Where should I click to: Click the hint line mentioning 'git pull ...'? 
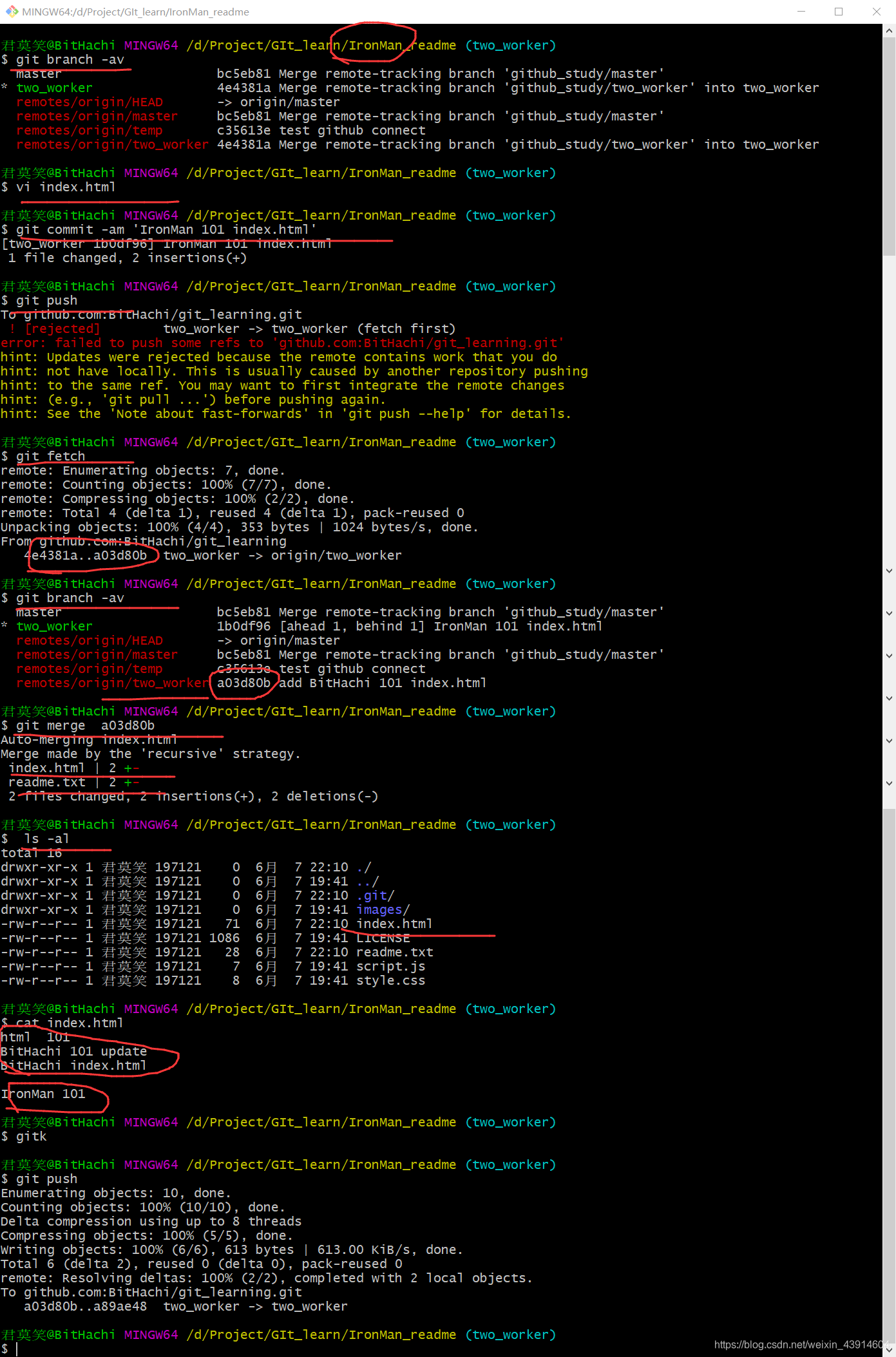(193, 399)
